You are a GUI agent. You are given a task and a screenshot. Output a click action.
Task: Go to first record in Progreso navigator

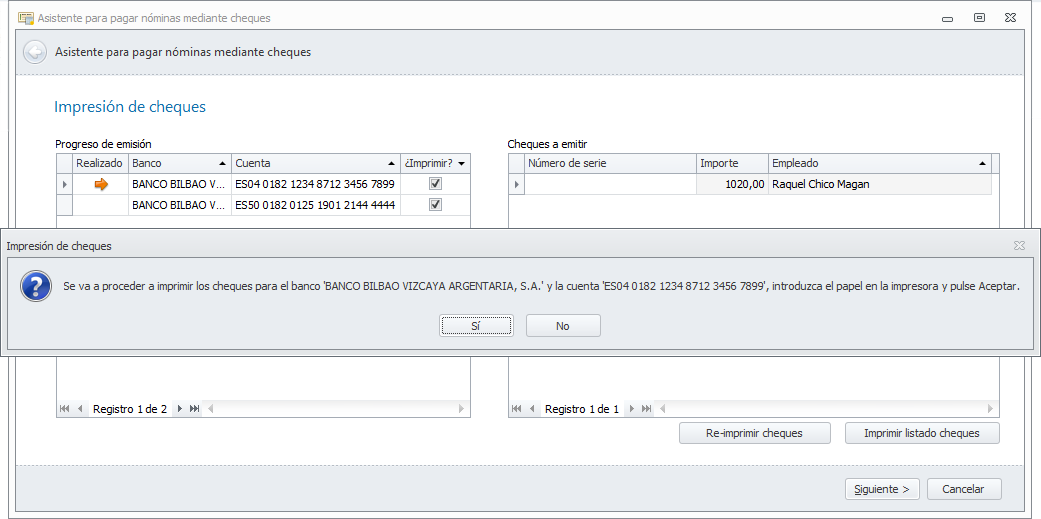pyautogui.click(x=64, y=409)
